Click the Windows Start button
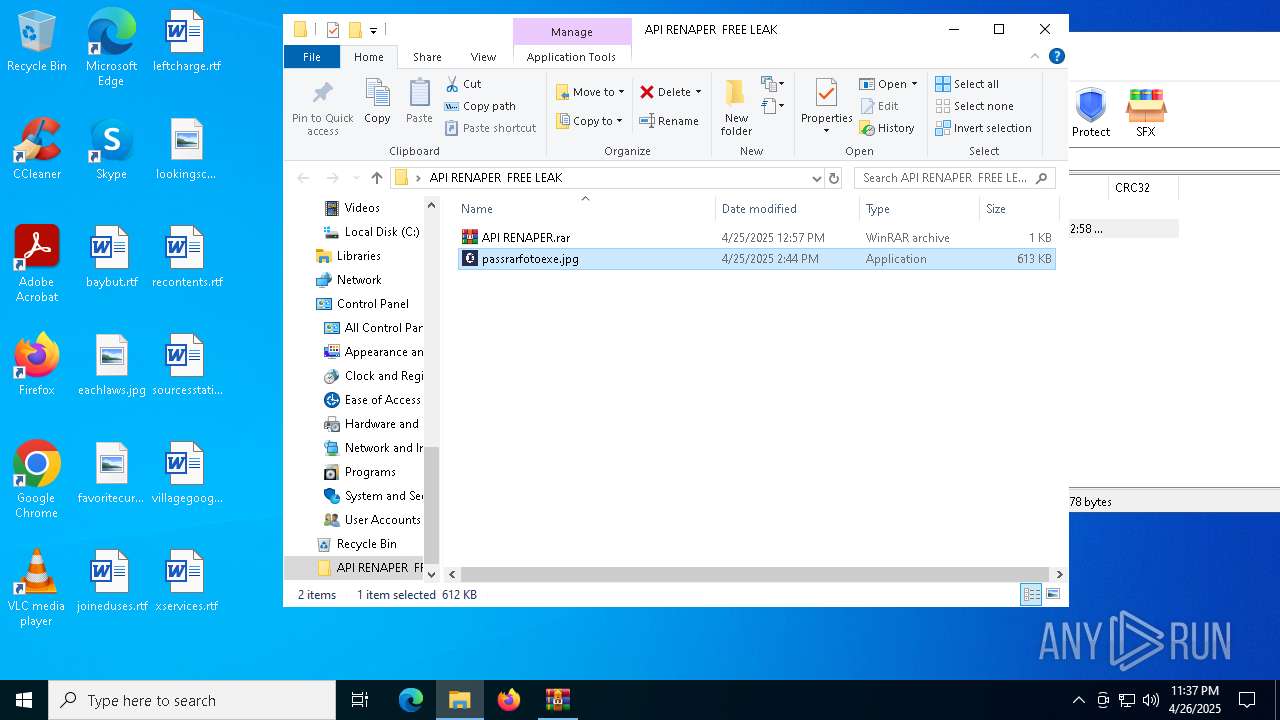This screenshot has width=1280, height=720. point(24,700)
